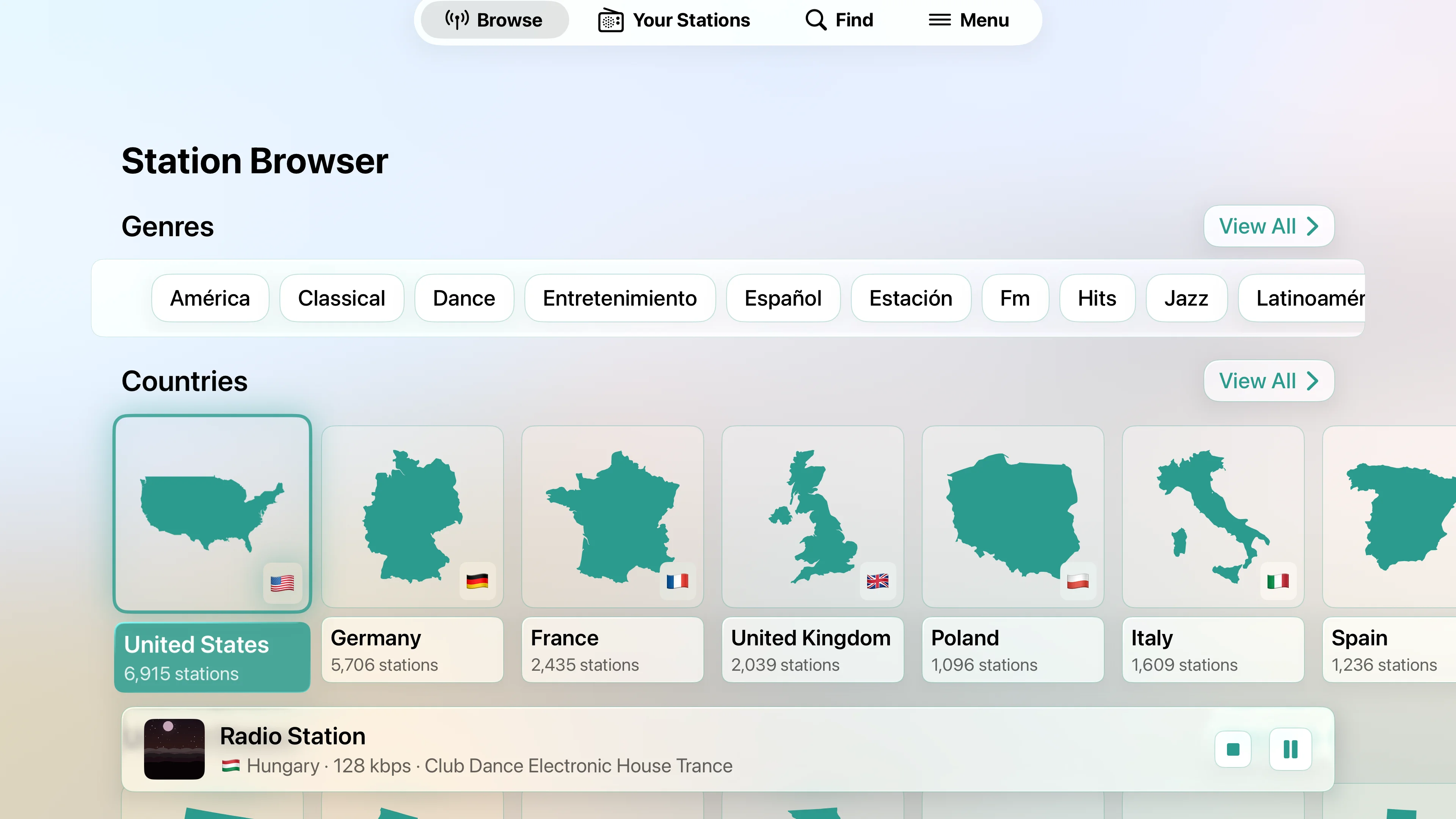Viewport: 1456px width, 819px height.
Task: Open the Spain stations label
Action: [x=1385, y=650]
